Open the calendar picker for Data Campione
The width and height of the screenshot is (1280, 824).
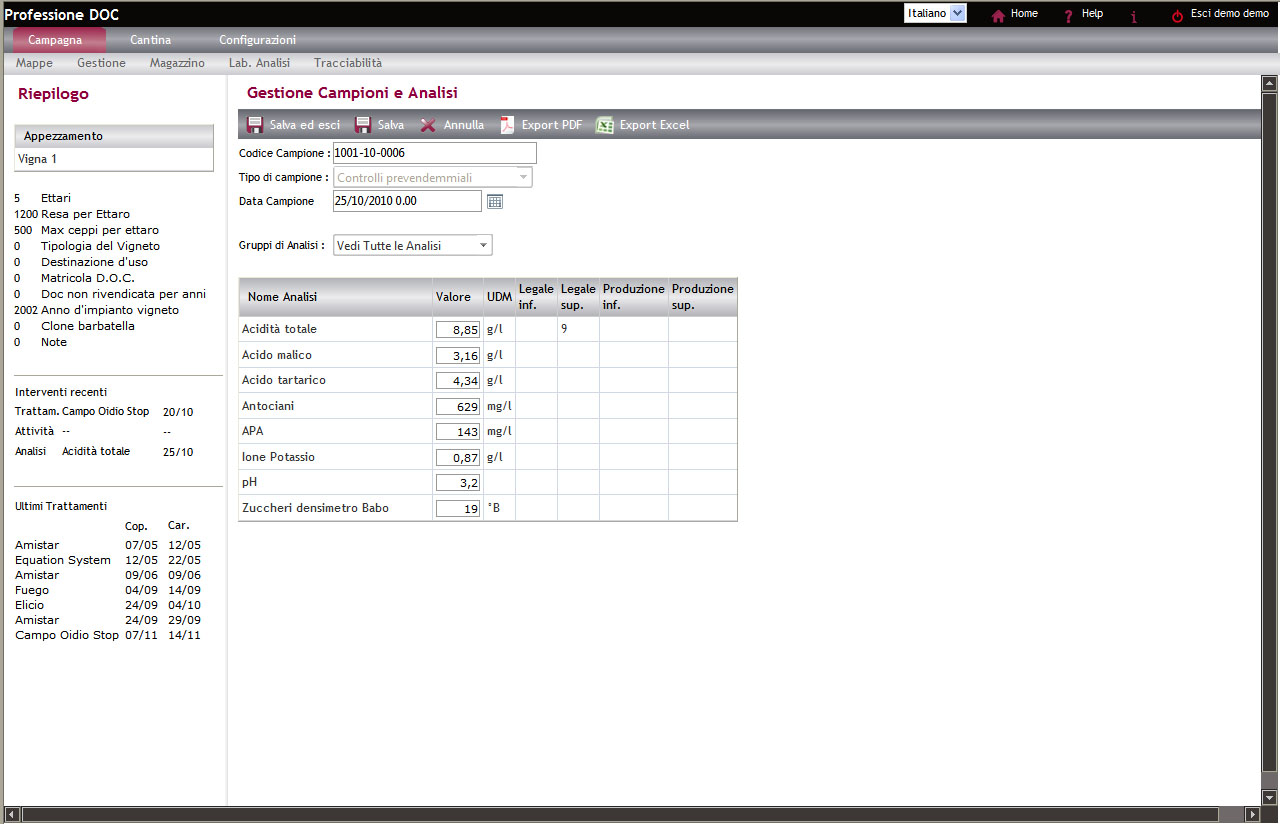(x=495, y=201)
